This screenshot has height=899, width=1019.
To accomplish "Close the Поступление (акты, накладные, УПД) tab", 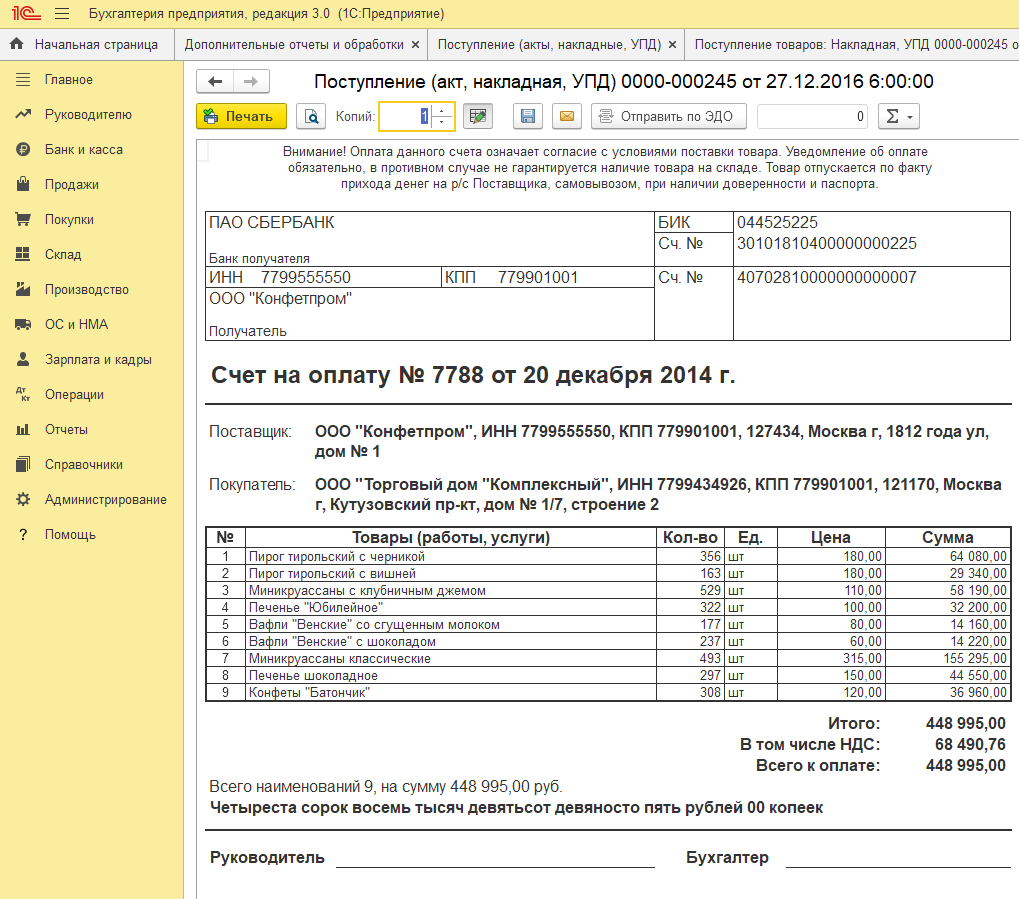I will (x=673, y=45).
